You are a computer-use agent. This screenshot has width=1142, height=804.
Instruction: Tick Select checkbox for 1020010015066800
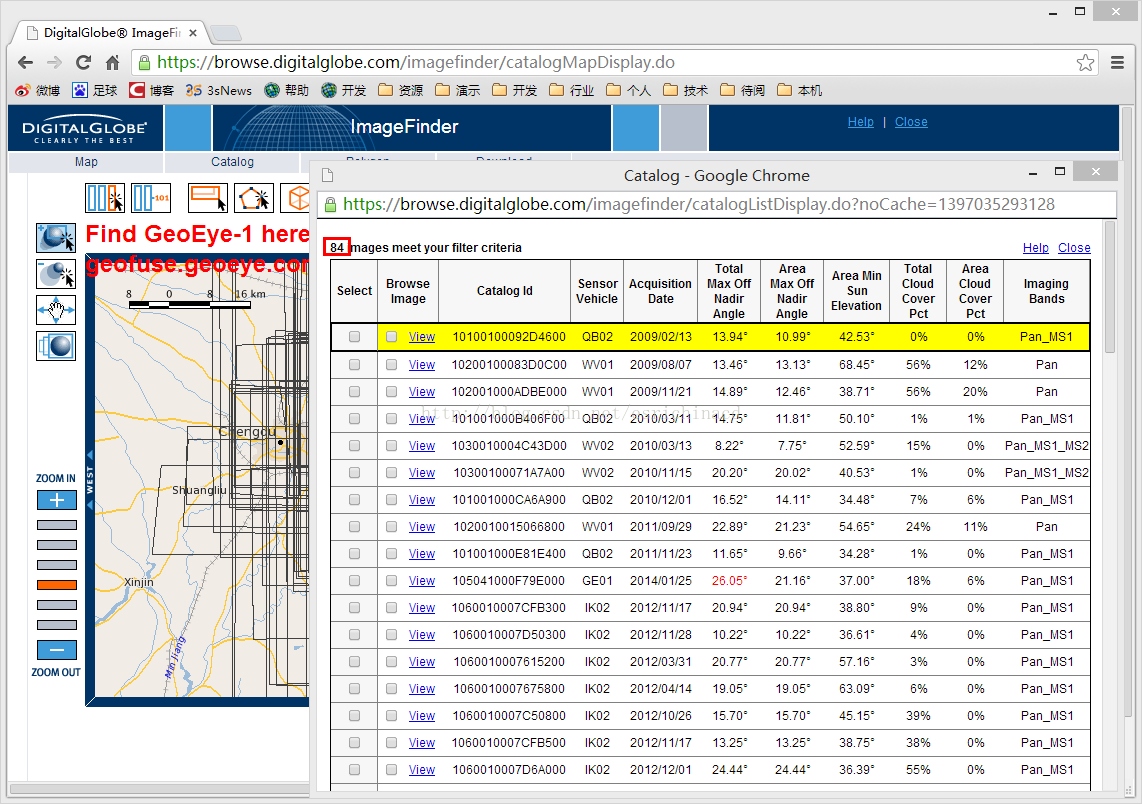355,527
